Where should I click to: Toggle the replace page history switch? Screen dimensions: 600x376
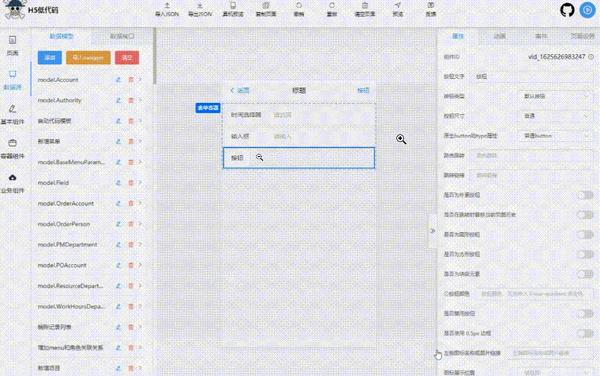(x=585, y=215)
